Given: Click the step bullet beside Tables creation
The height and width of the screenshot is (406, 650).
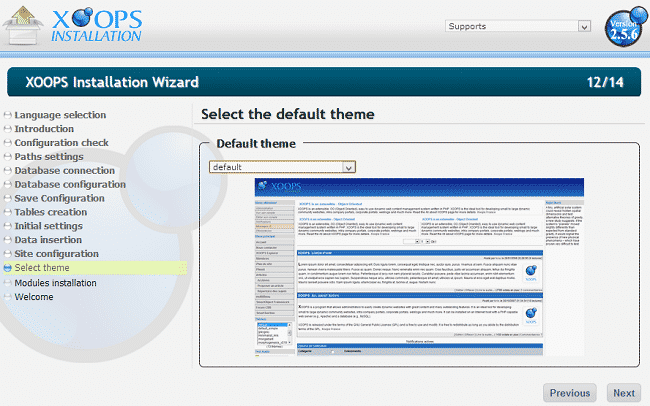Looking at the screenshot, I should (7, 212).
